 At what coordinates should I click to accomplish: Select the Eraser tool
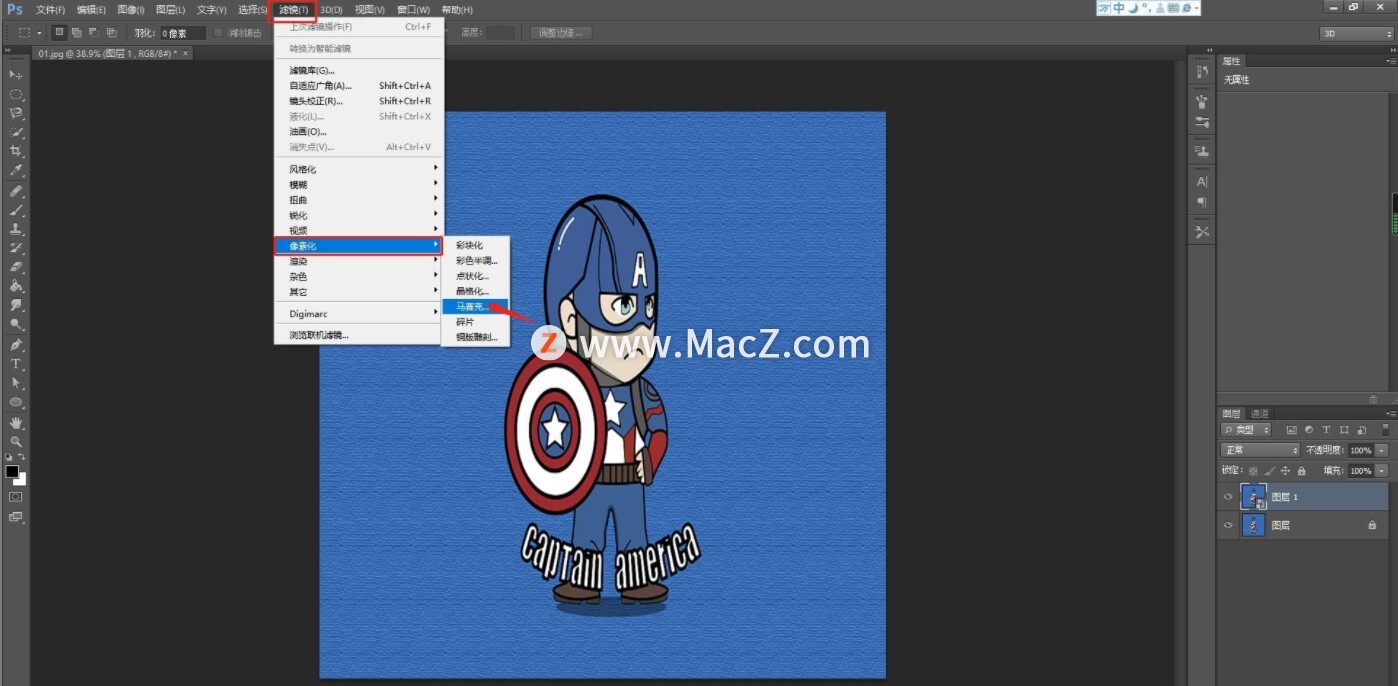pos(16,267)
